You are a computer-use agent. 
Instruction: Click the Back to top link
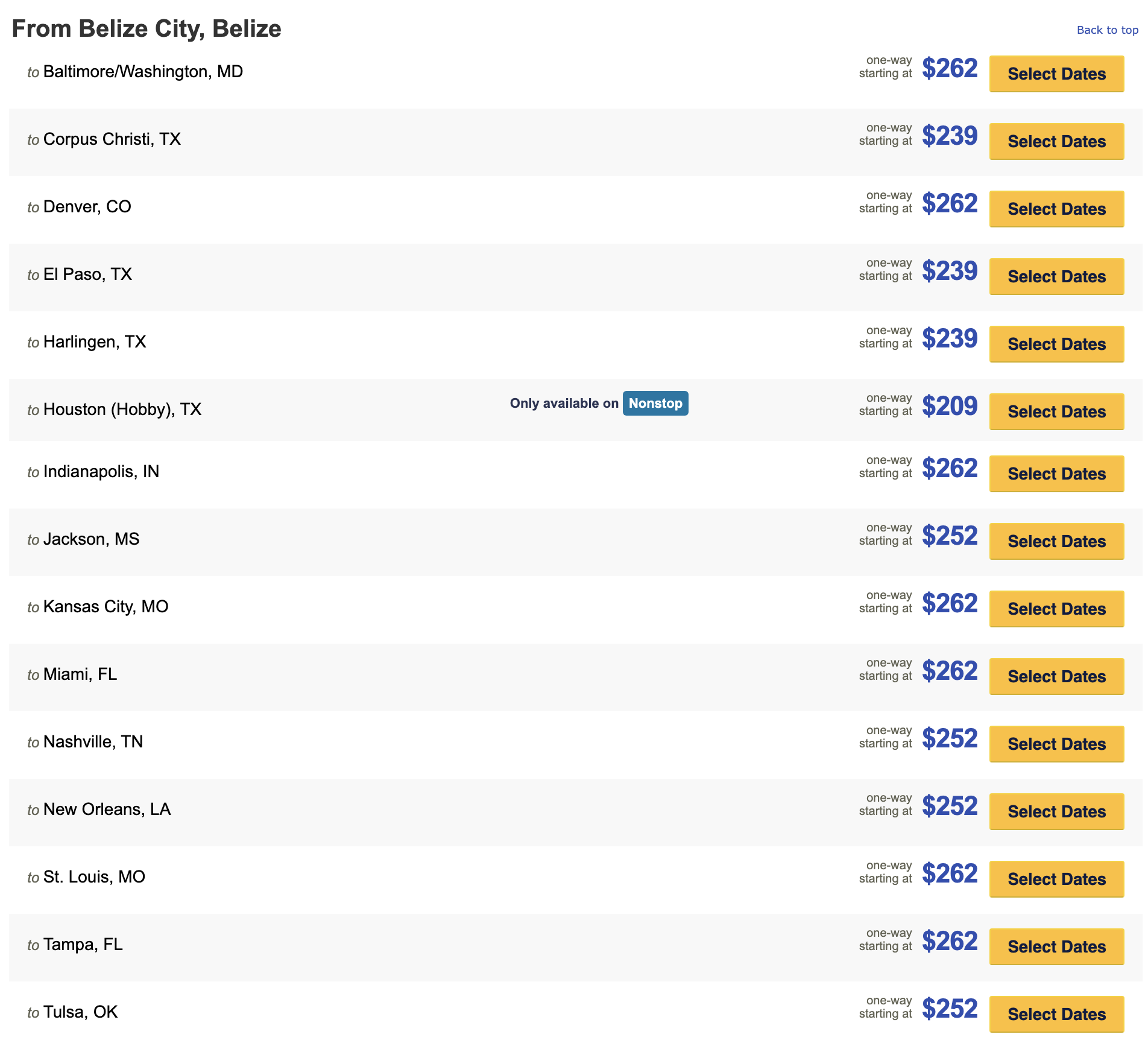click(1107, 30)
